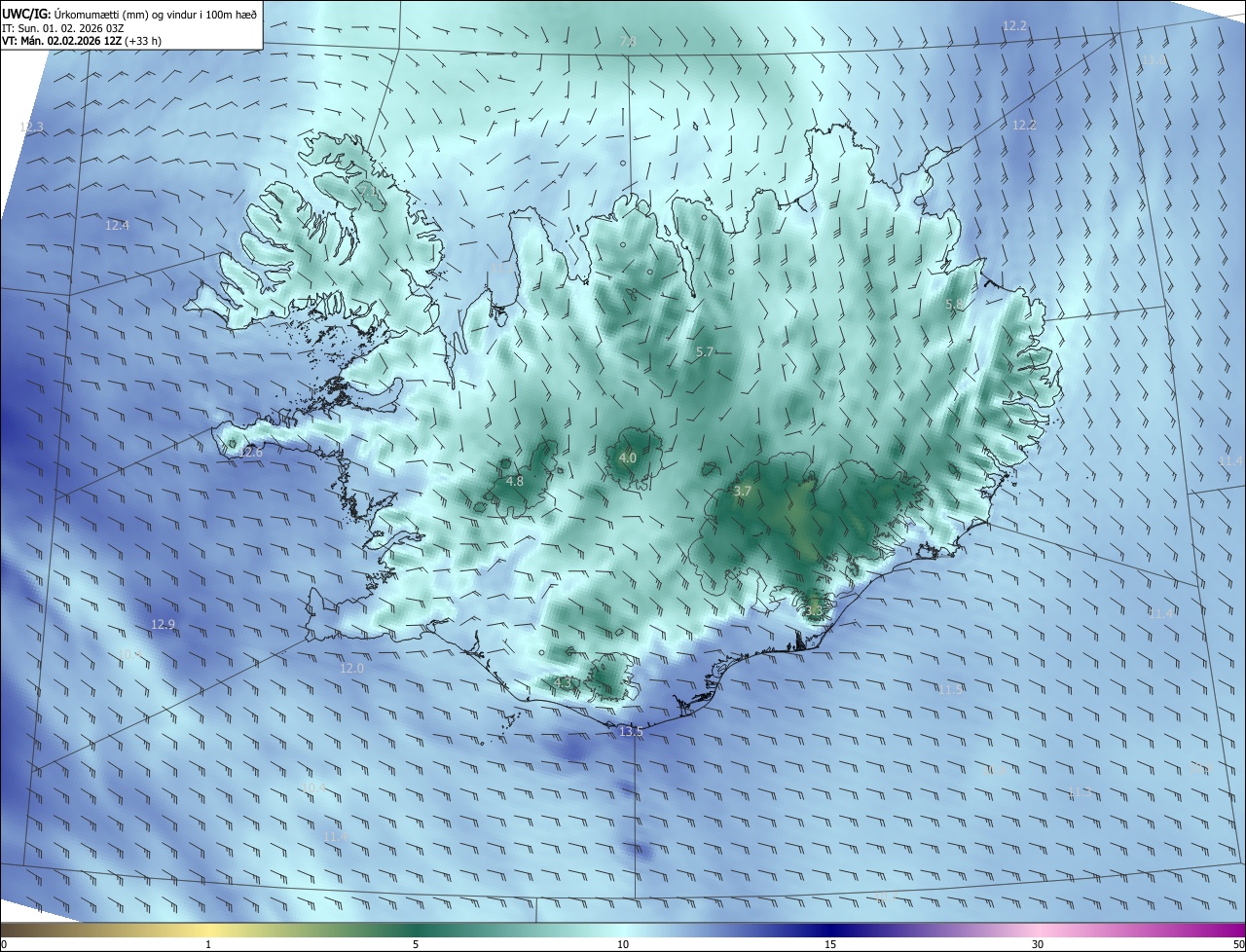Image resolution: width=1246 pixels, height=952 pixels.
Task: Click the '3.3' value at the southeast glacier tip
Action: (x=812, y=610)
